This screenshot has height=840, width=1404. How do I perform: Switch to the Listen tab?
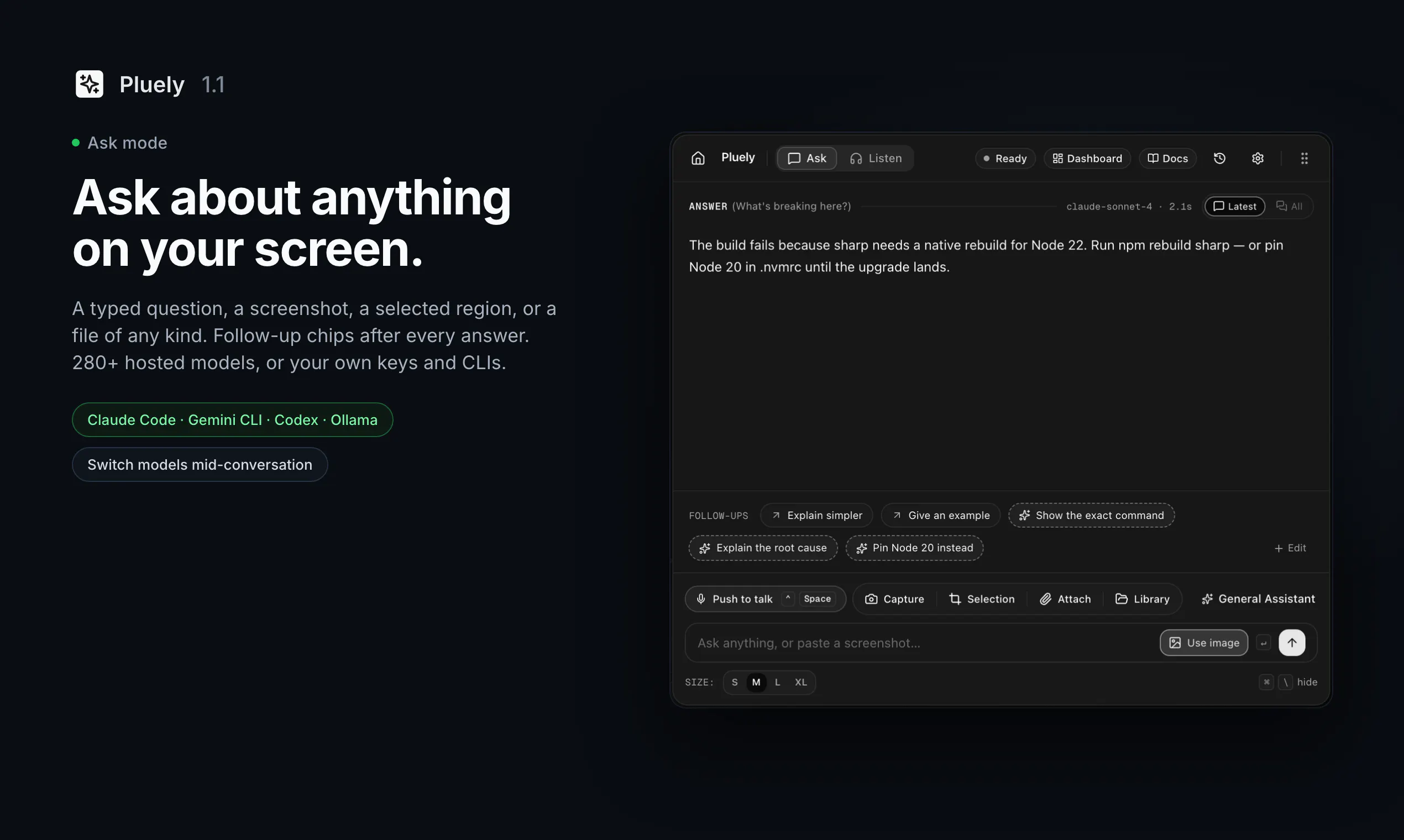coord(876,159)
